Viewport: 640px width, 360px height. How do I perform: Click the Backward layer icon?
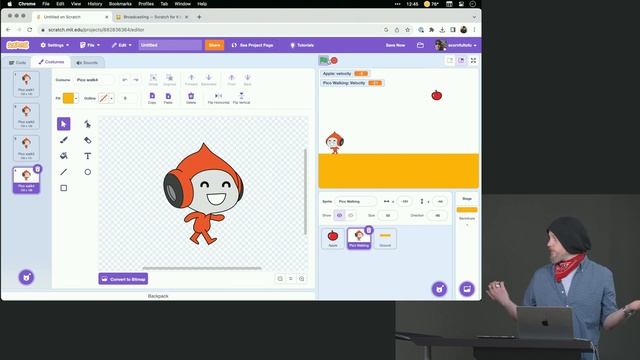(x=209, y=80)
